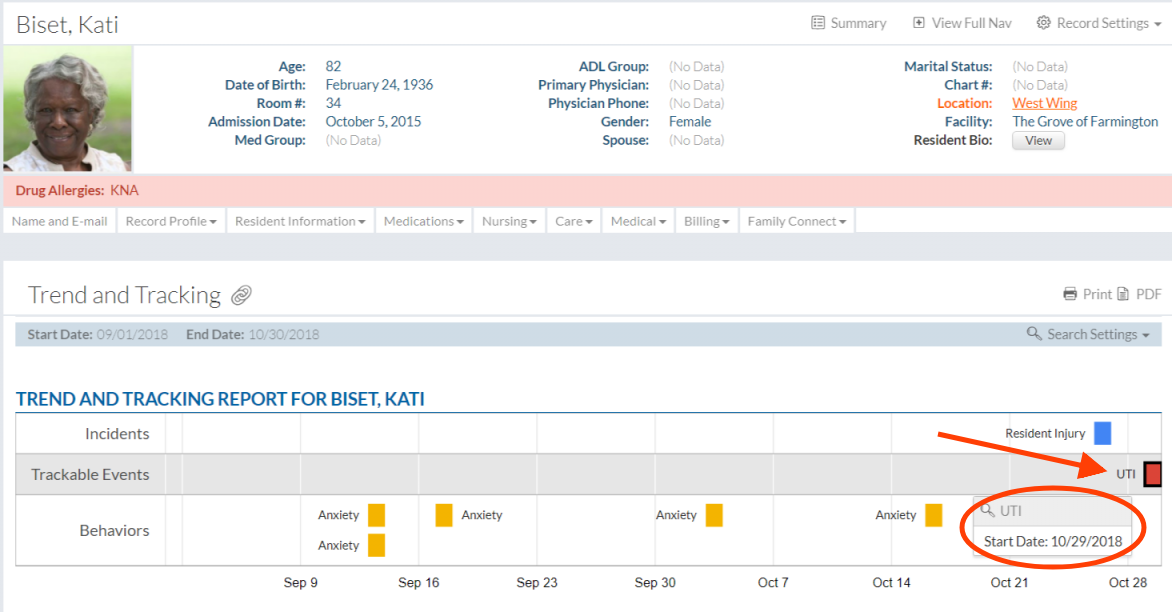The width and height of the screenshot is (1172, 612).
Task: Click the End Date field value
Action: pyautogui.click(x=282, y=334)
